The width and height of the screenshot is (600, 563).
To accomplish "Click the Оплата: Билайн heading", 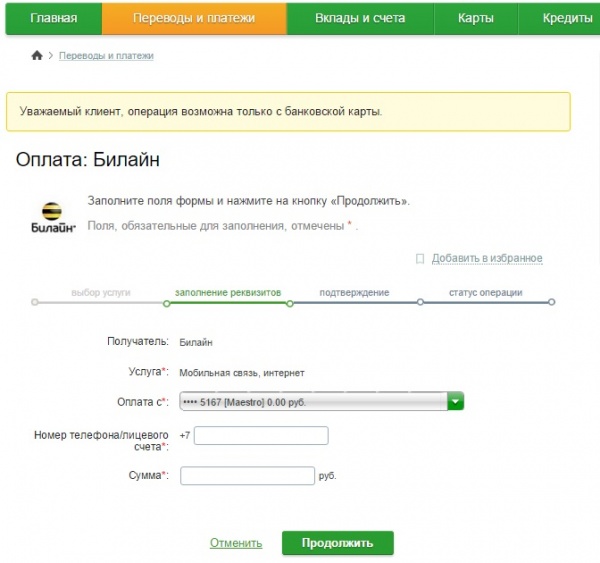I will click(x=88, y=160).
